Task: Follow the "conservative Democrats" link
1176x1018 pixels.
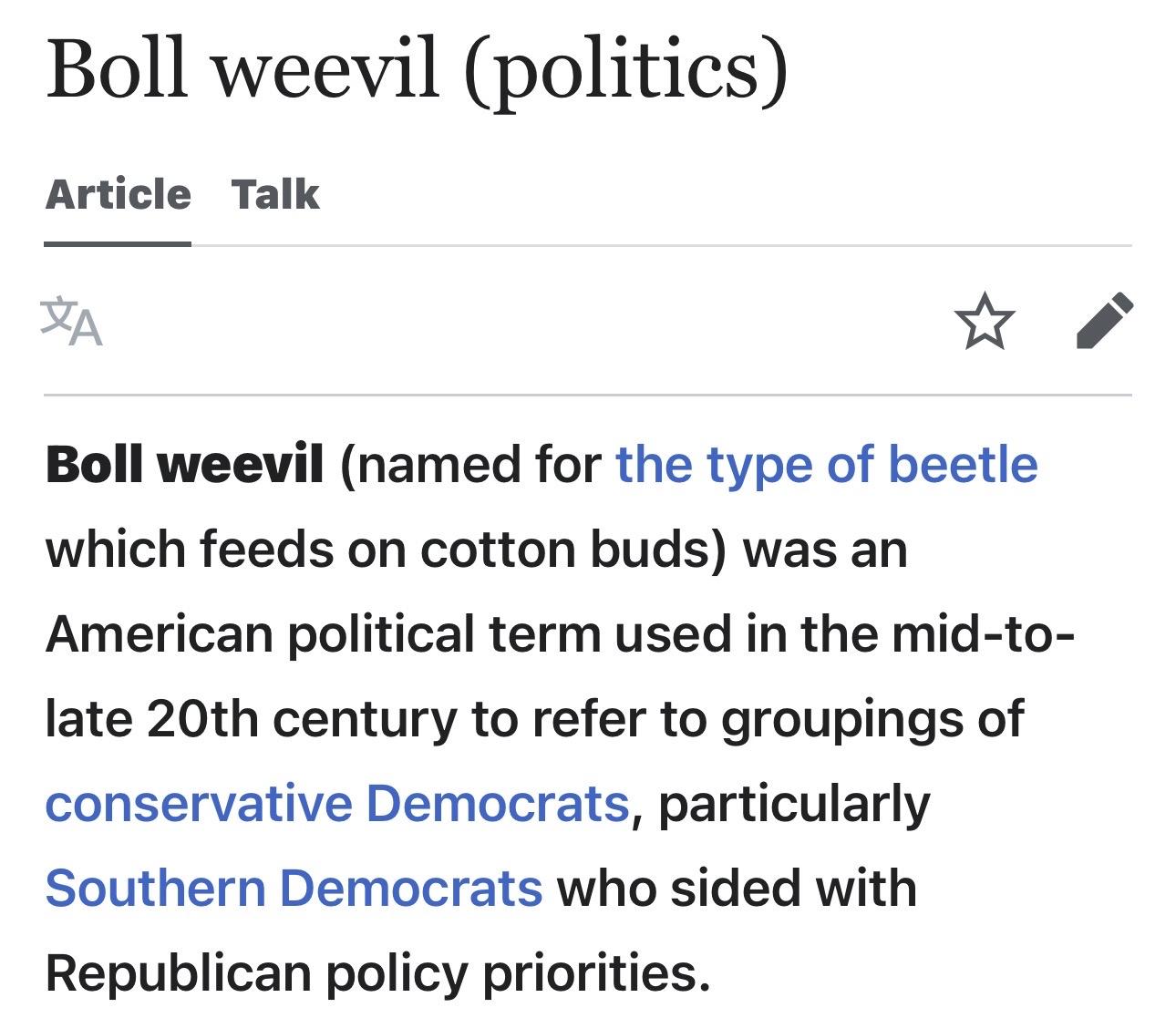Action: [337, 803]
